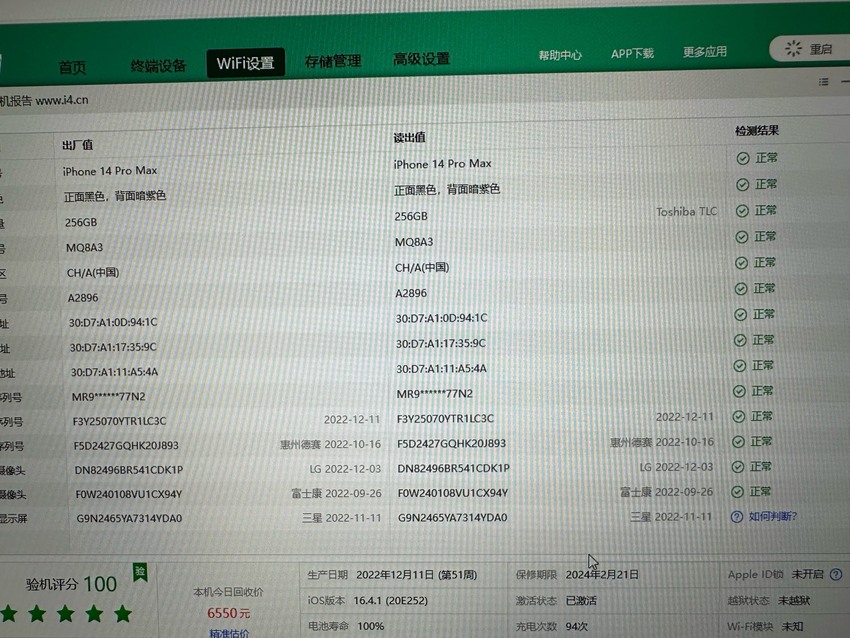Click the www.i4.cn report title text
The height and width of the screenshot is (638, 850).
(62, 100)
